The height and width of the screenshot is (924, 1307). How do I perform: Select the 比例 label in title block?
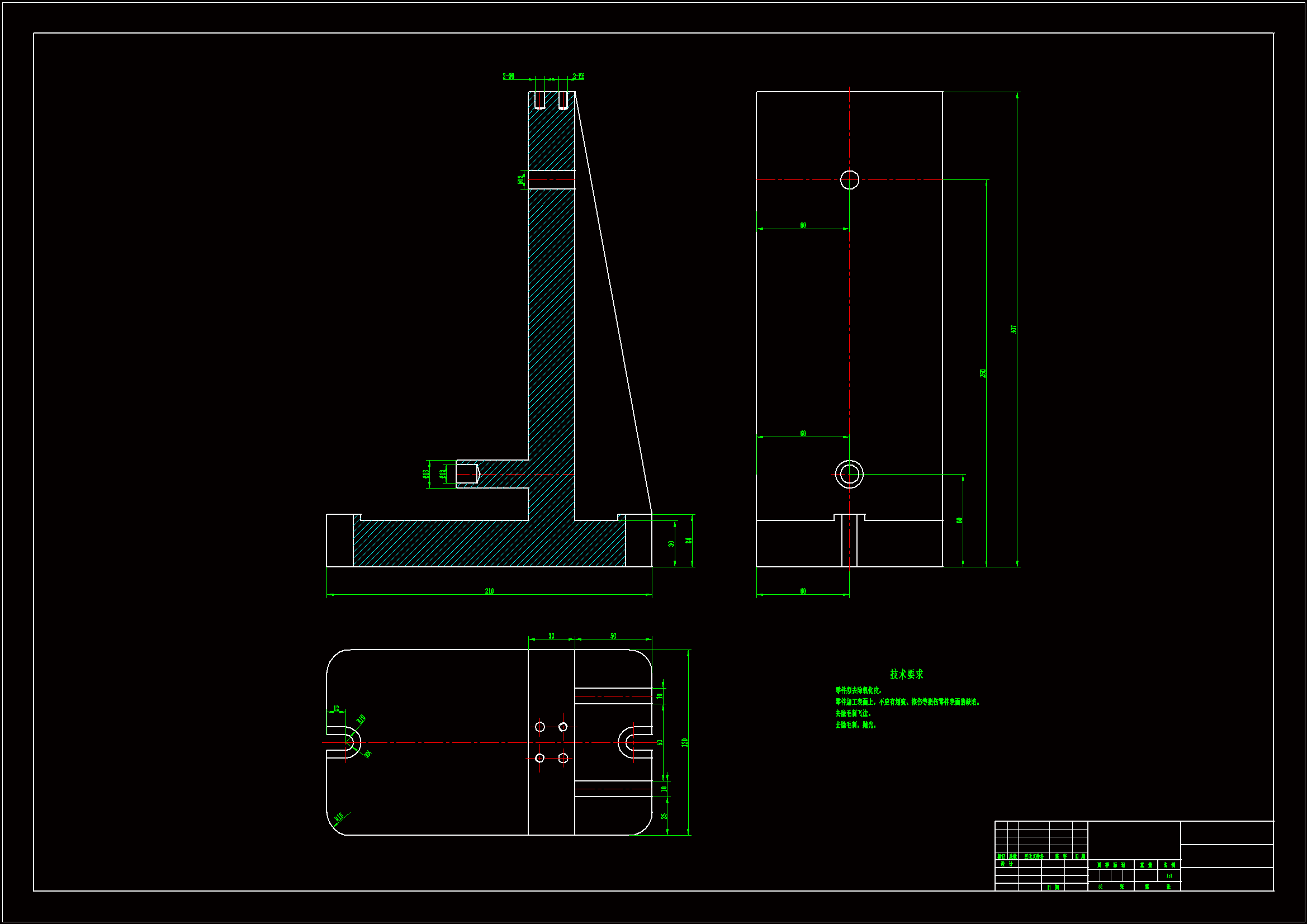pos(1169,865)
